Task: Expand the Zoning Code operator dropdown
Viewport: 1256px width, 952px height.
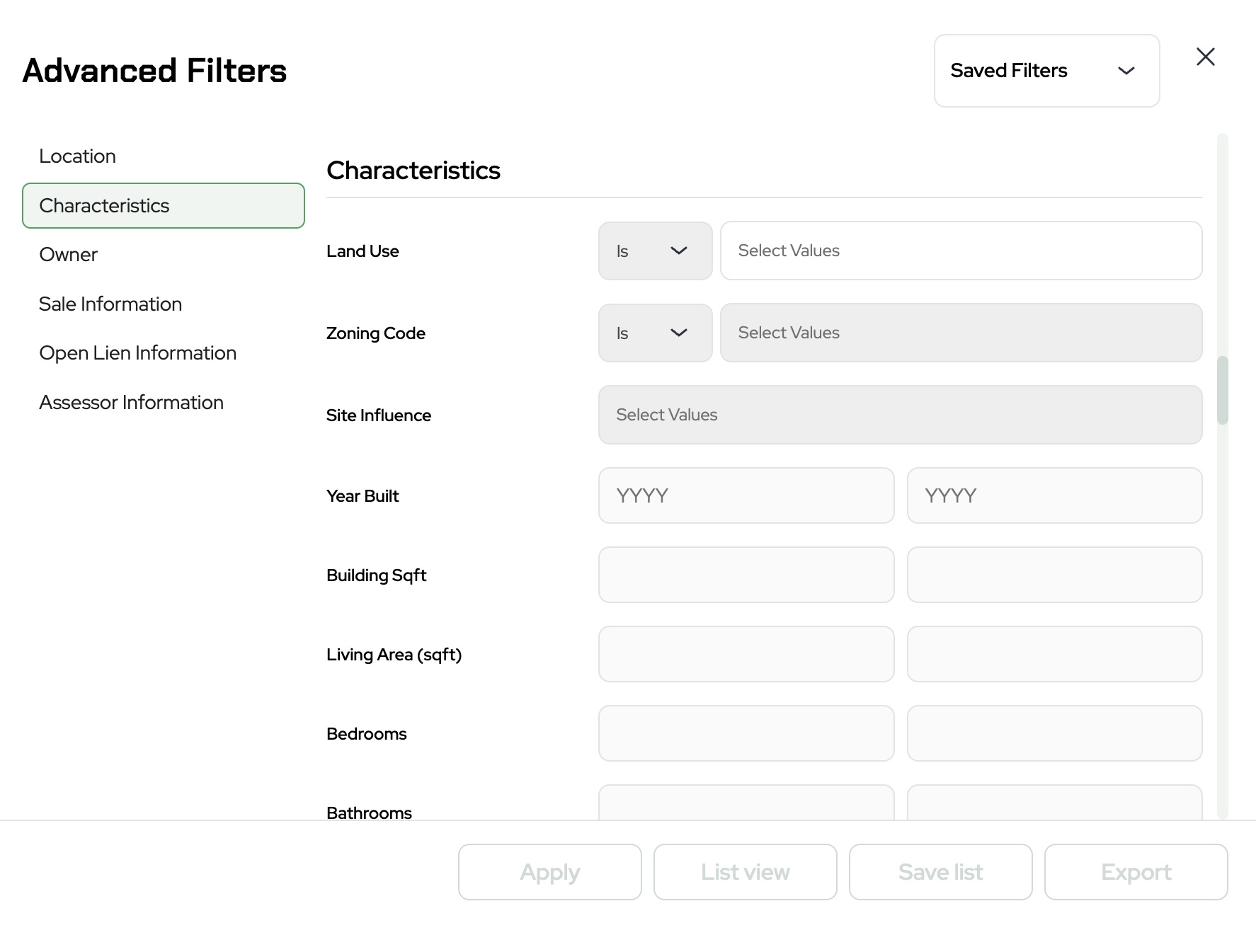Action: [654, 333]
